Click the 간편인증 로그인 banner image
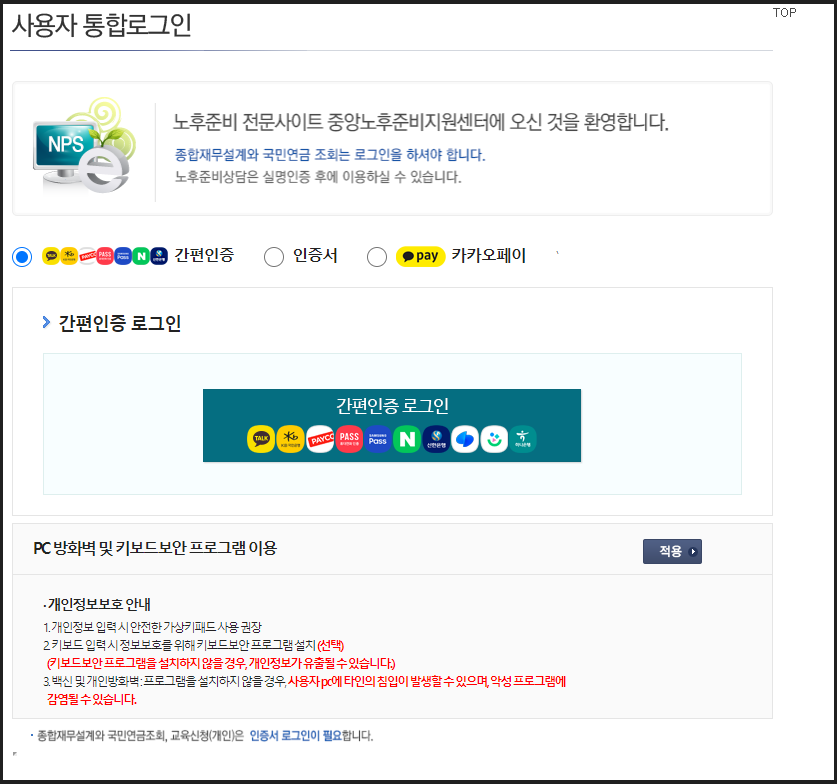Screen dimensions: 837x784 tap(392, 425)
